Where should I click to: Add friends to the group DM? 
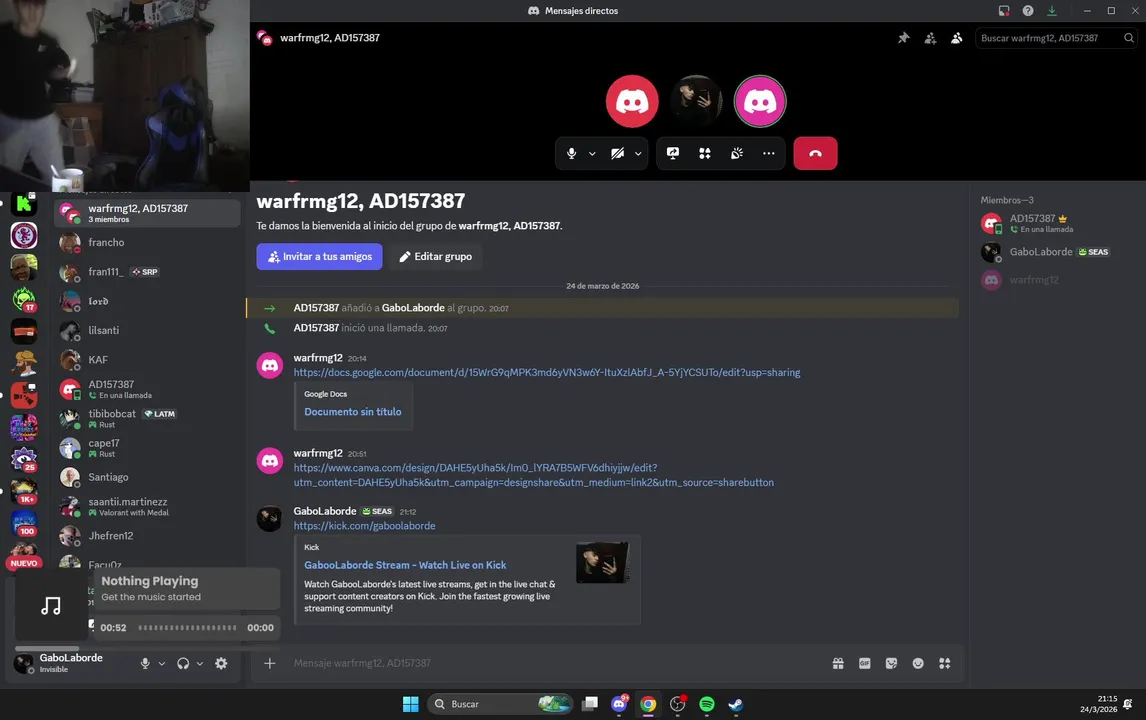click(930, 38)
